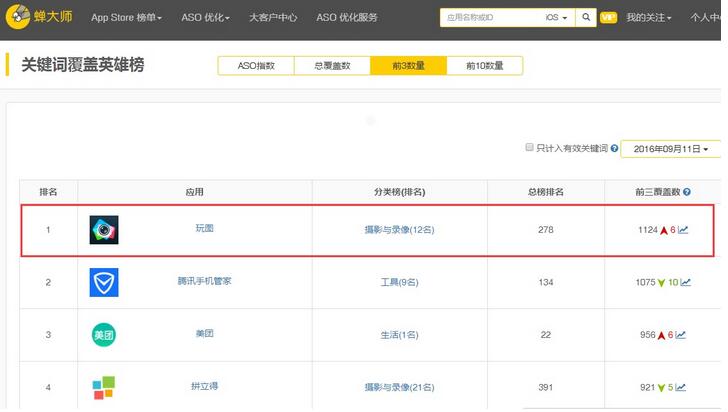The image size is (728, 412).
Task: Click the 排名 column header
Action: coord(48,191)
